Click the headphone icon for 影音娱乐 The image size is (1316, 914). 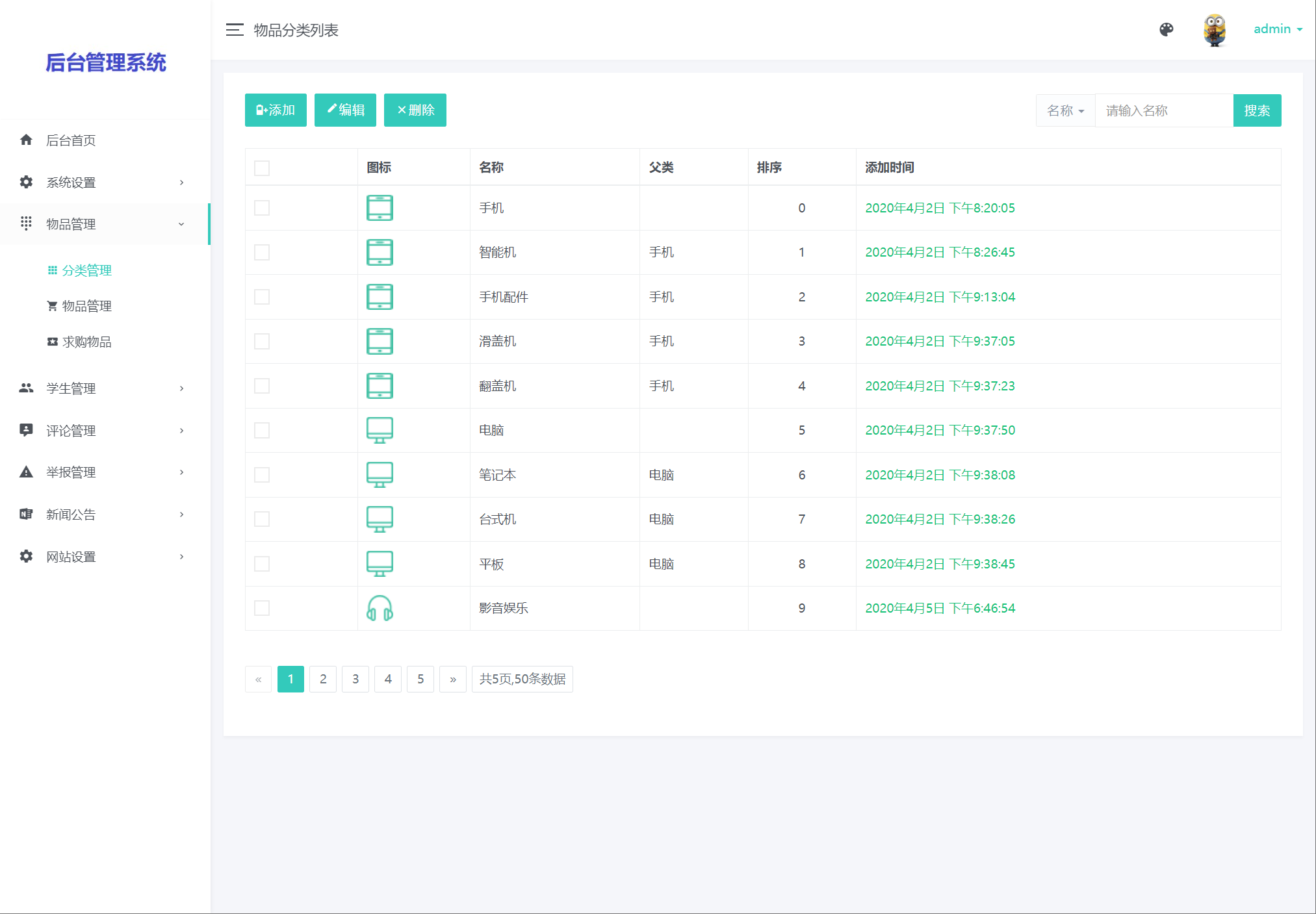coord(380,609)
